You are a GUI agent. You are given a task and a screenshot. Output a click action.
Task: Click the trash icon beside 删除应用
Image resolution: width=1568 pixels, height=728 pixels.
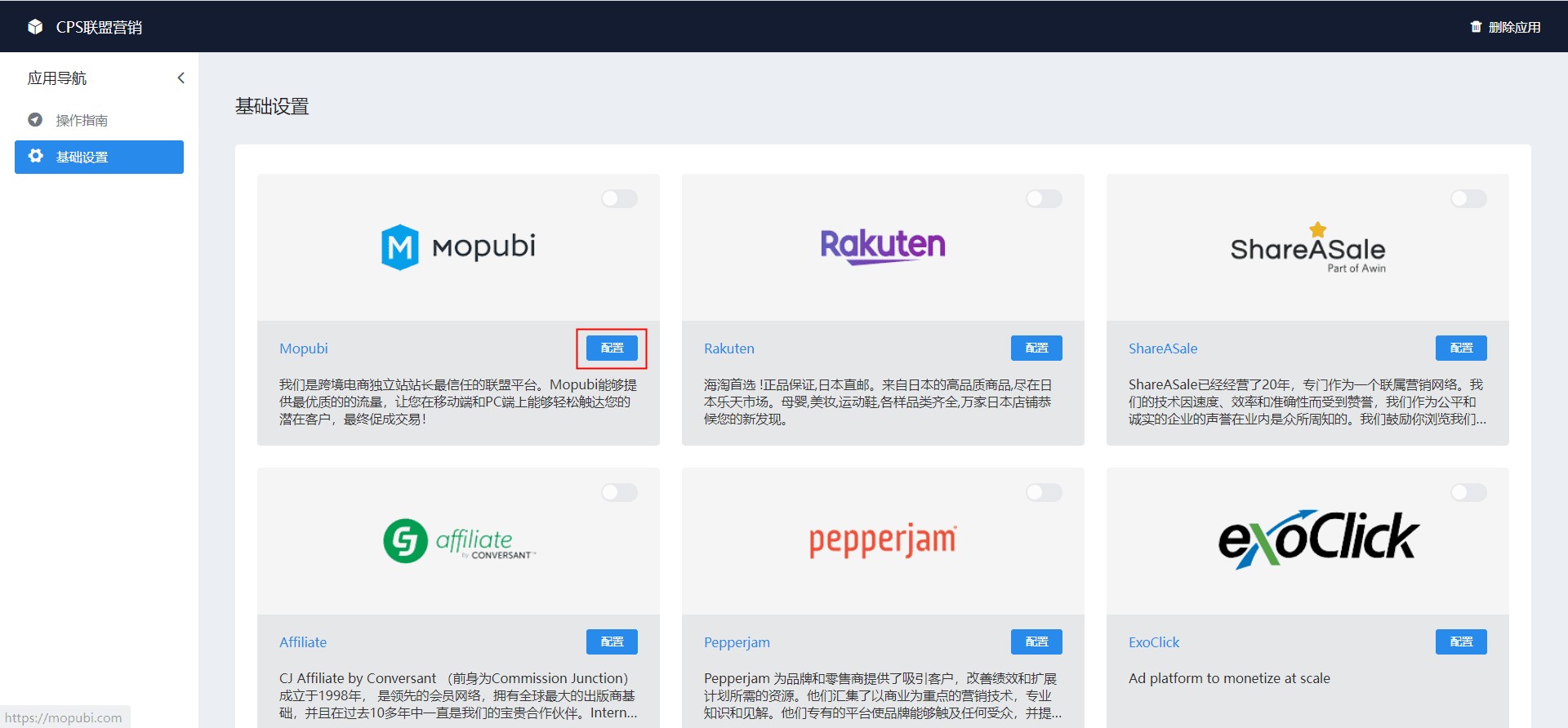click(1476, 27)
